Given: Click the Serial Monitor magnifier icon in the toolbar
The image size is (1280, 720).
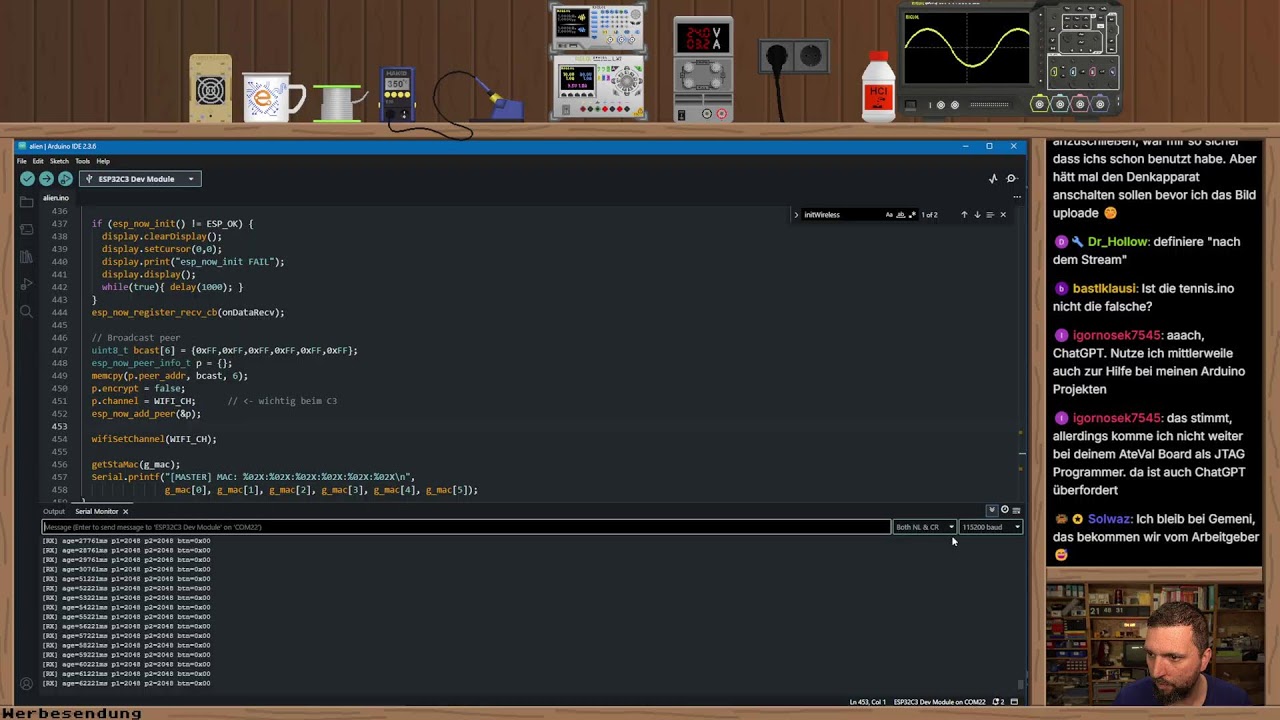Looking at the screenshot, I should point(1012,179).
